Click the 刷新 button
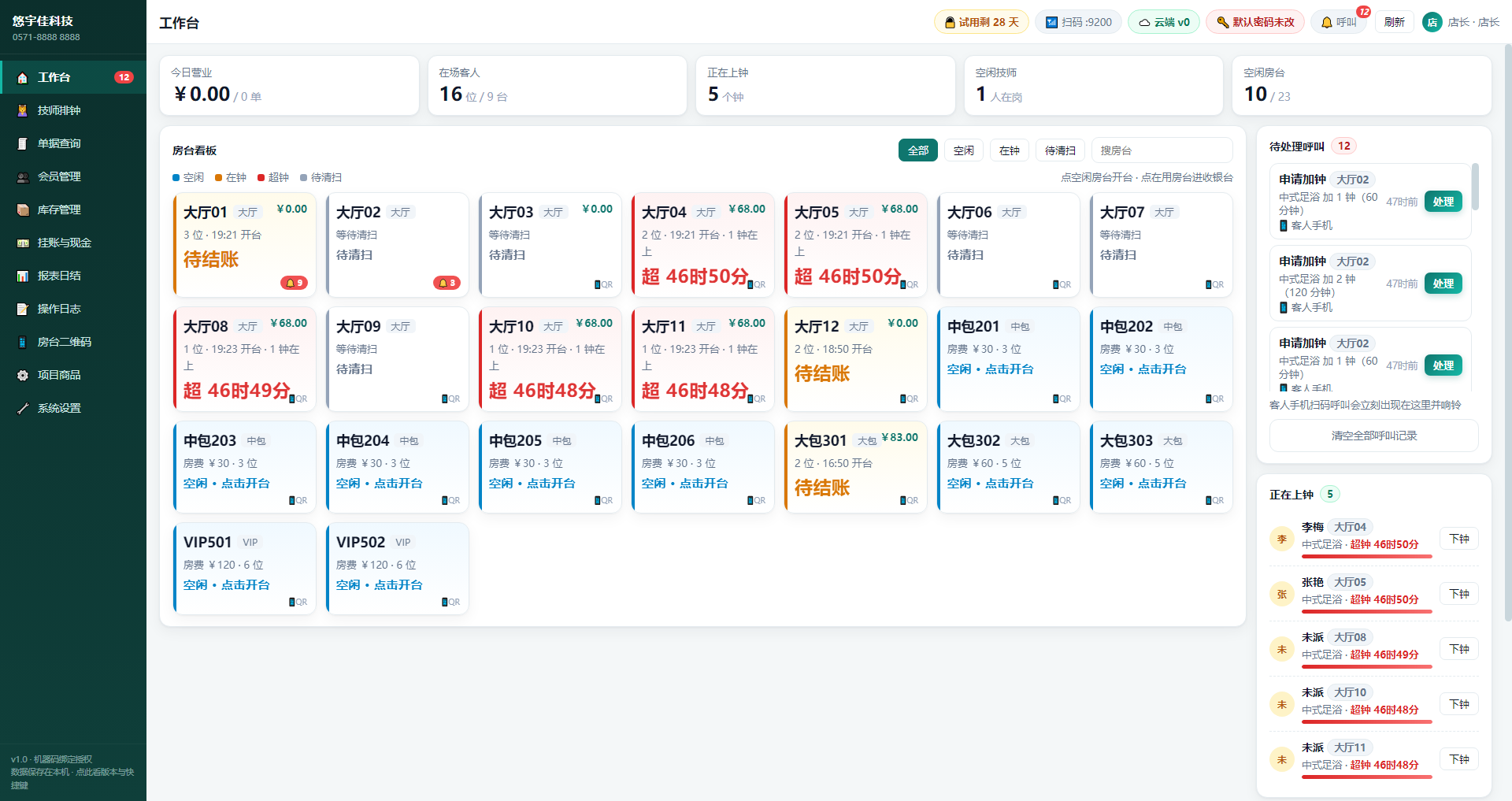Screen dimensions: 1512x801 1394,22
